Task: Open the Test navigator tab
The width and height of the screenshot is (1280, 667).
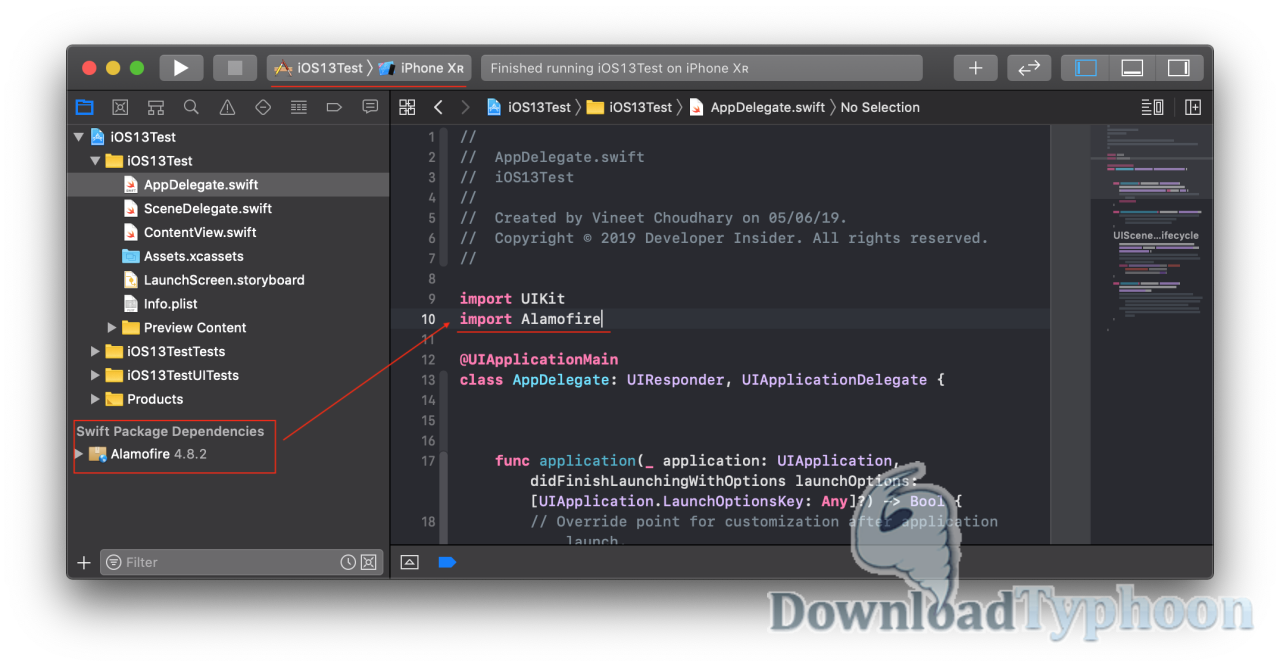Action: (263, 107)
